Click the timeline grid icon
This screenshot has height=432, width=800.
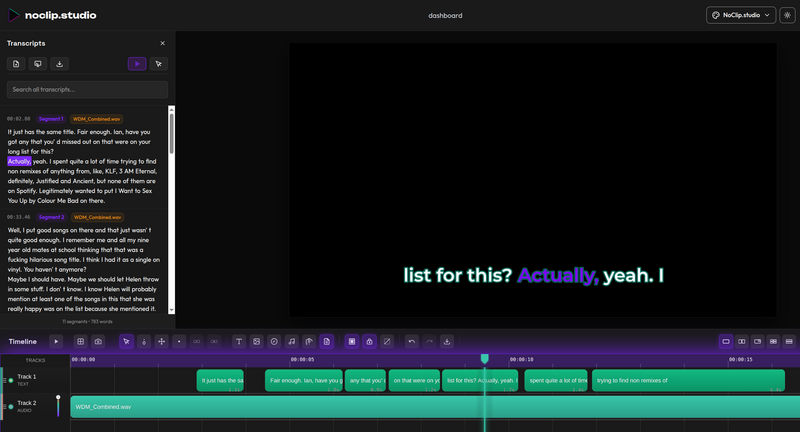[x=80, y=342]
